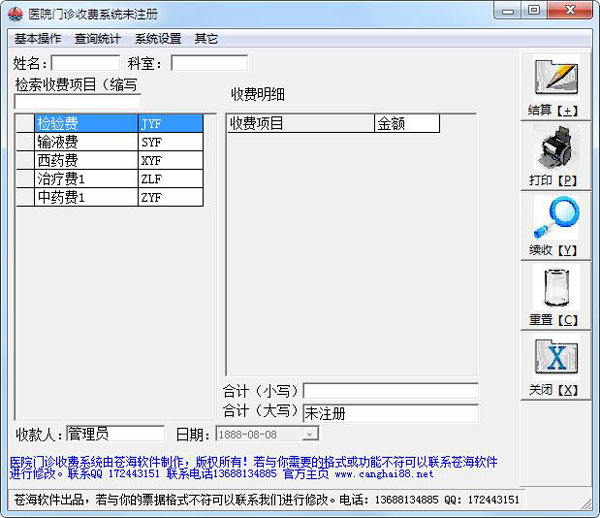Screen dimensions: 600x518
Task: Open the 日期 date dropdown arrow
Action: tap(310, 434)
